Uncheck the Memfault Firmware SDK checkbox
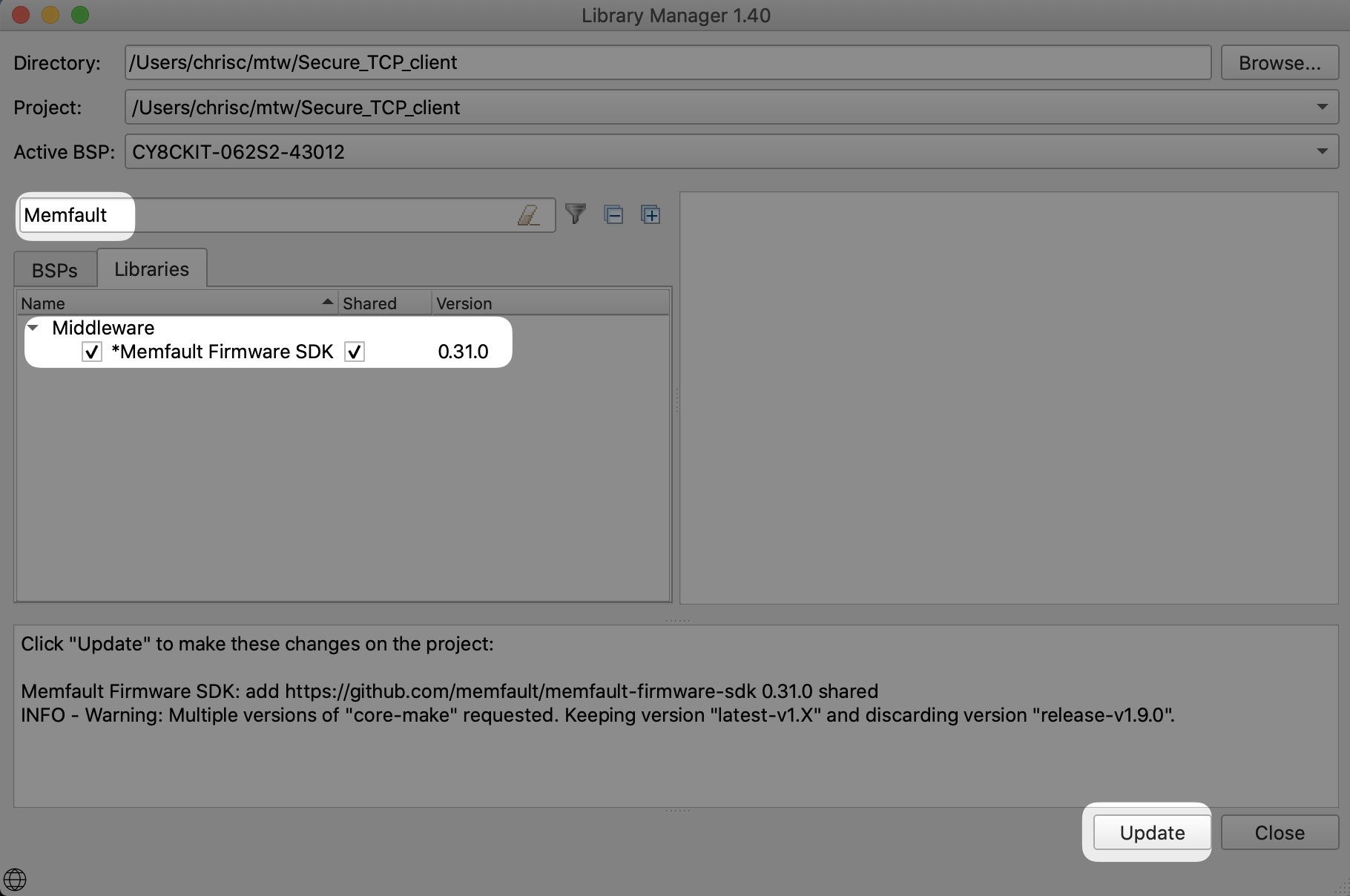 pos(92,352)
